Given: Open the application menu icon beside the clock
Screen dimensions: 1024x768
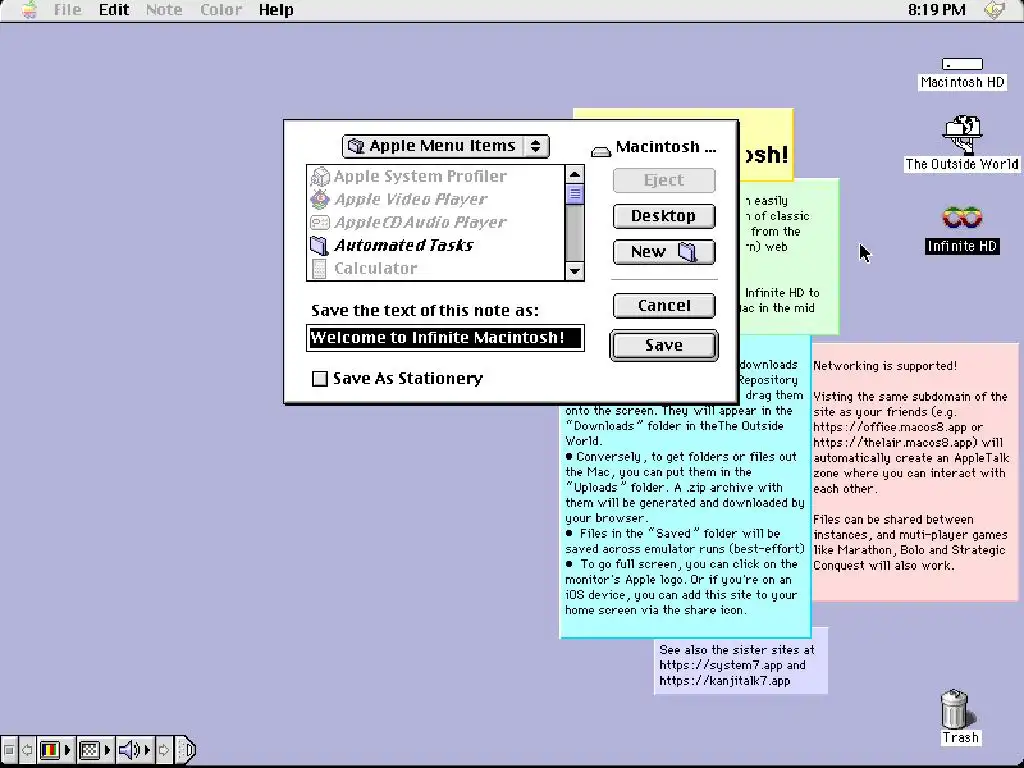Looking at the screenshot, I should click(x=995, y=10).
